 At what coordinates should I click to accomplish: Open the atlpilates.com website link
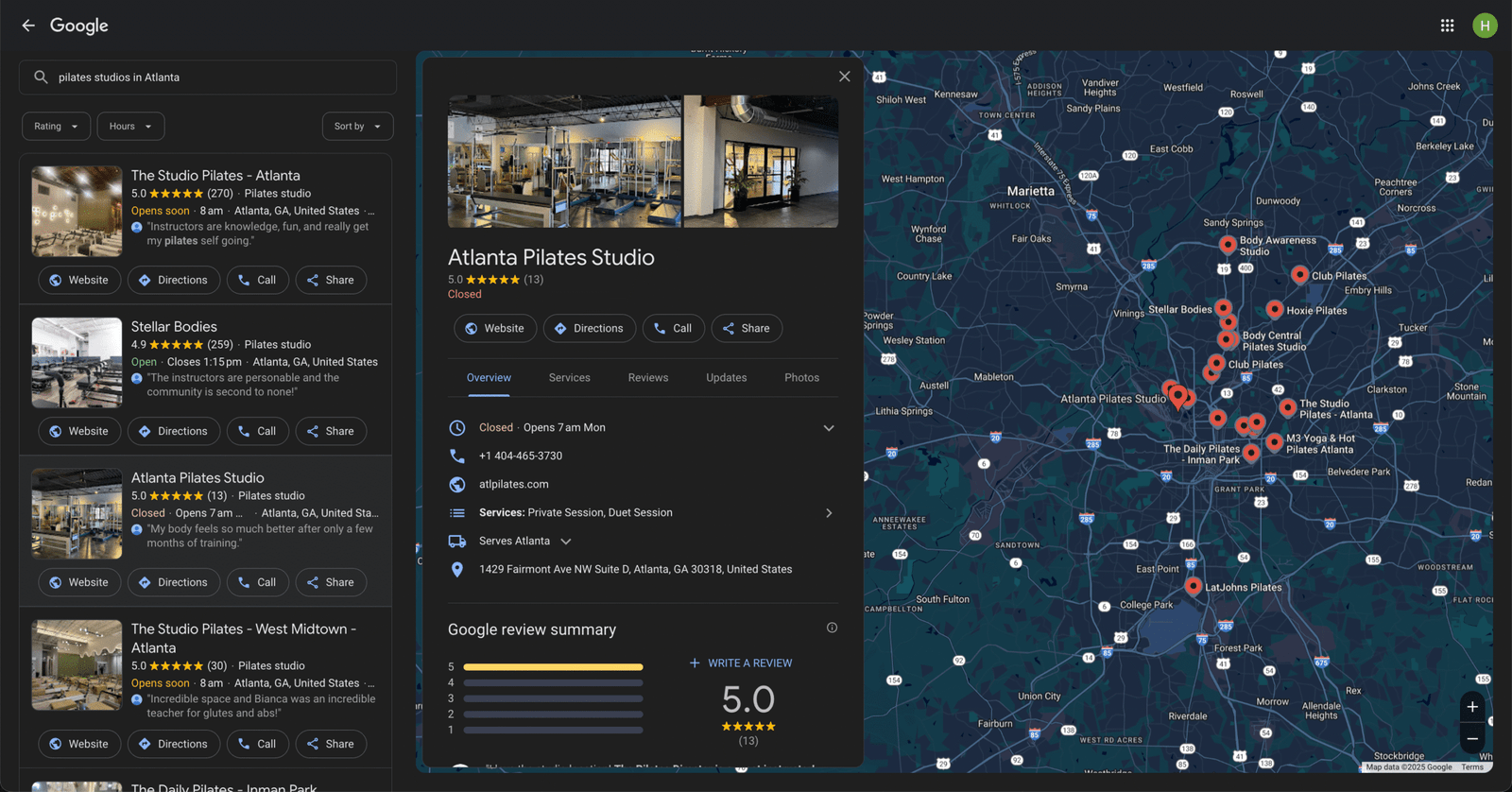point(513,484)
